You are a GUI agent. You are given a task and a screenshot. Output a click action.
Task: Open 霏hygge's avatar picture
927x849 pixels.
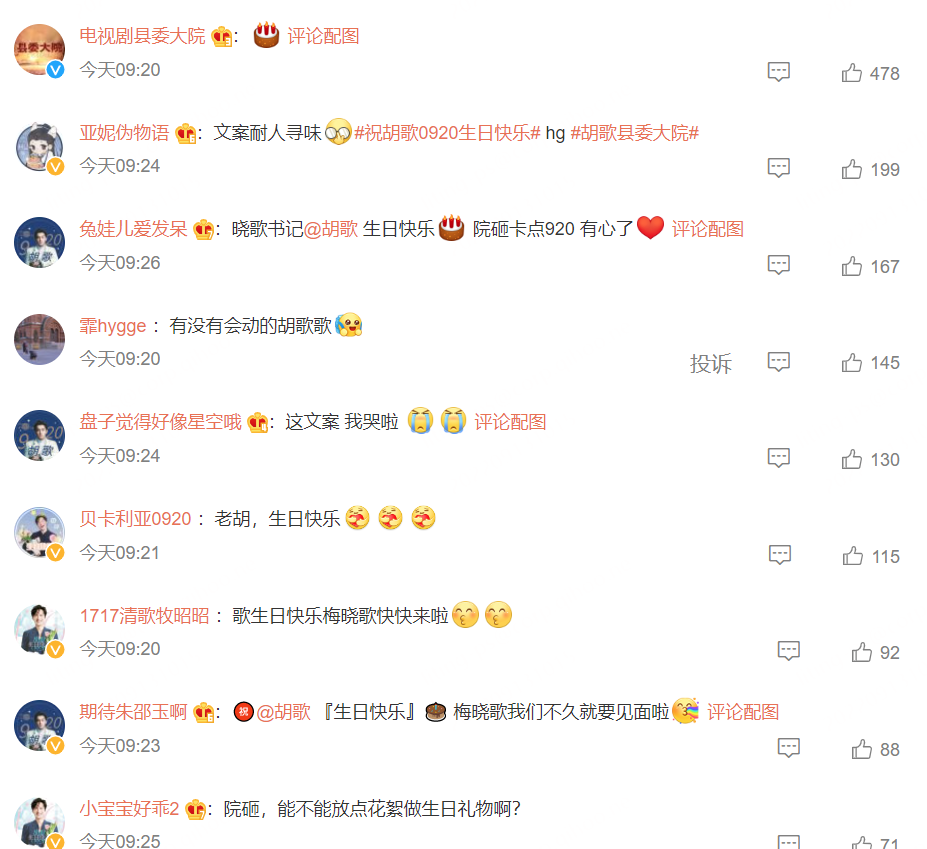coord(39,339)
